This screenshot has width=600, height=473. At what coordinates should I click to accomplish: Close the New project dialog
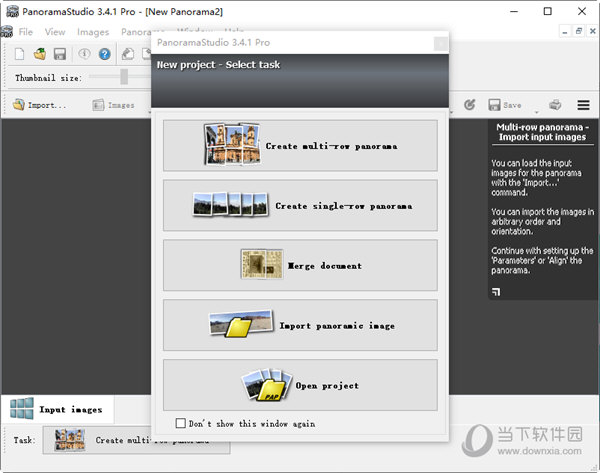[441, 44]
